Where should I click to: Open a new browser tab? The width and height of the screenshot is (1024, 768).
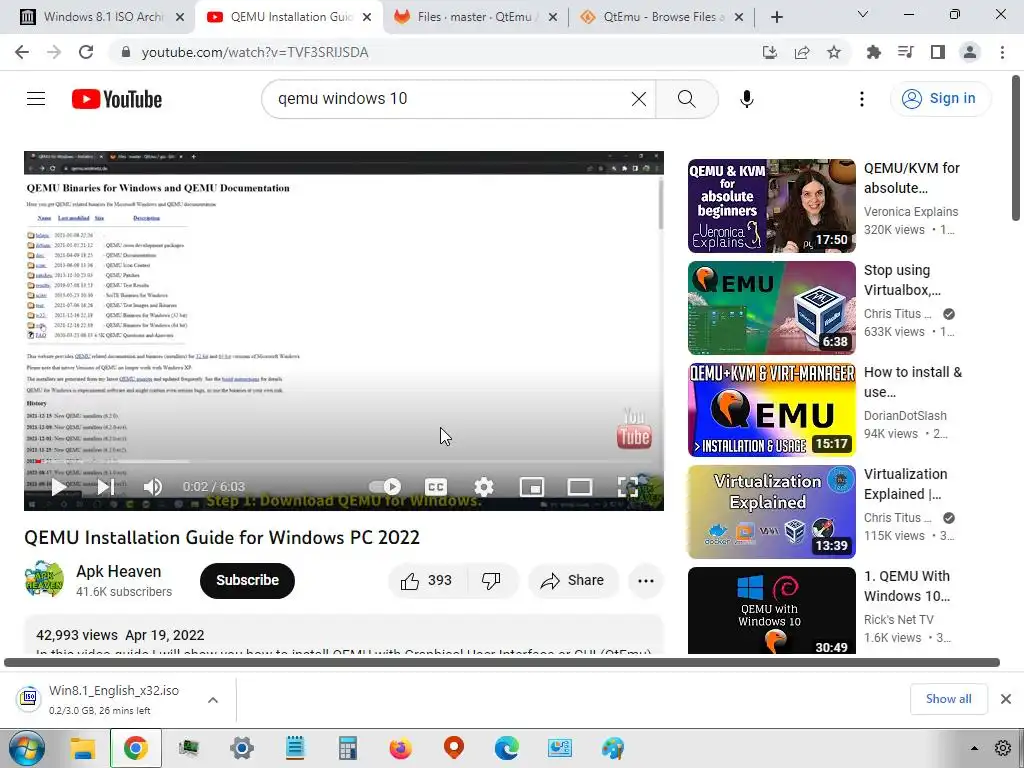tap(776, 17)
